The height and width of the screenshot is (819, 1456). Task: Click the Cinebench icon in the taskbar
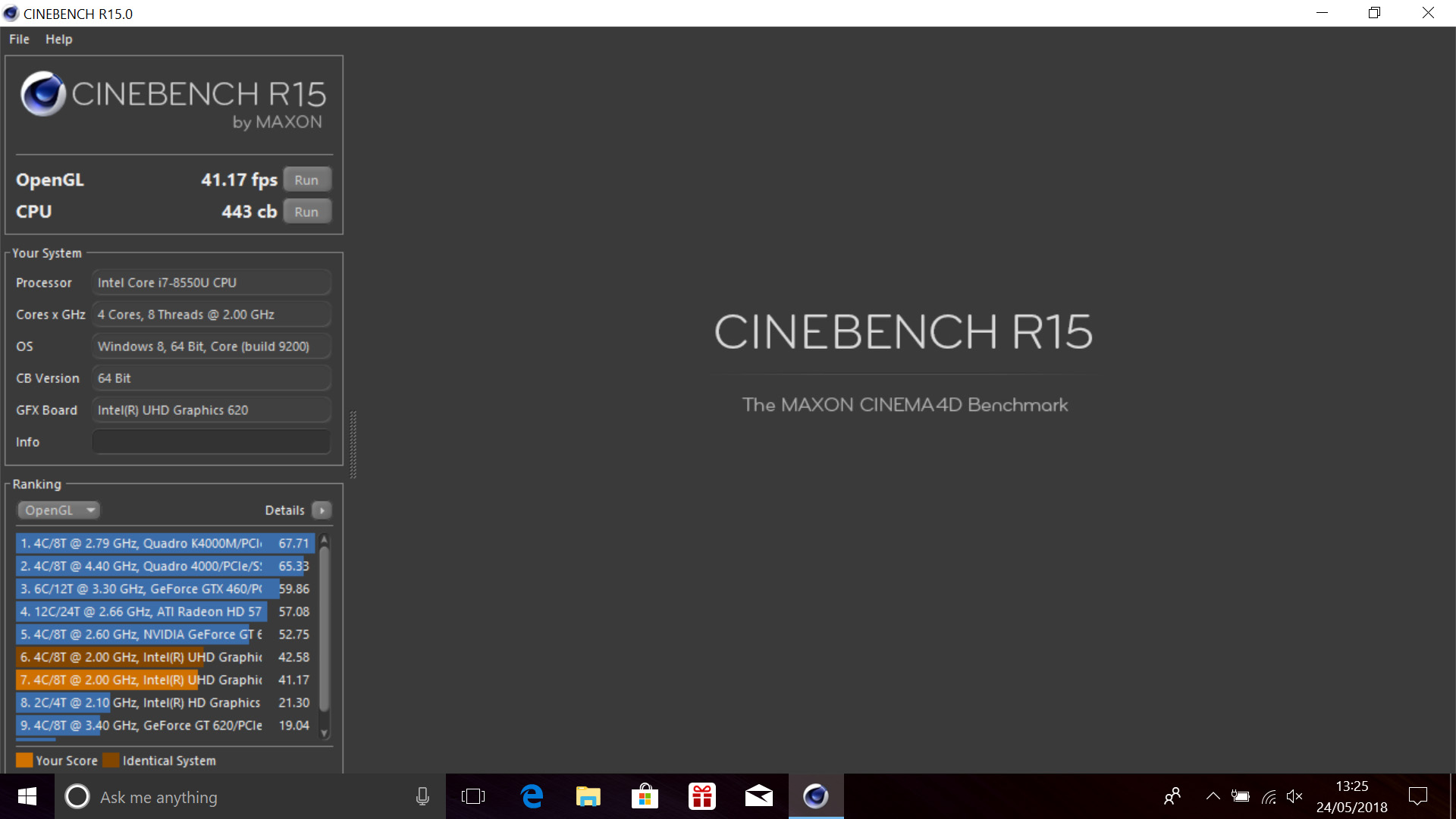tap(815, 796)
